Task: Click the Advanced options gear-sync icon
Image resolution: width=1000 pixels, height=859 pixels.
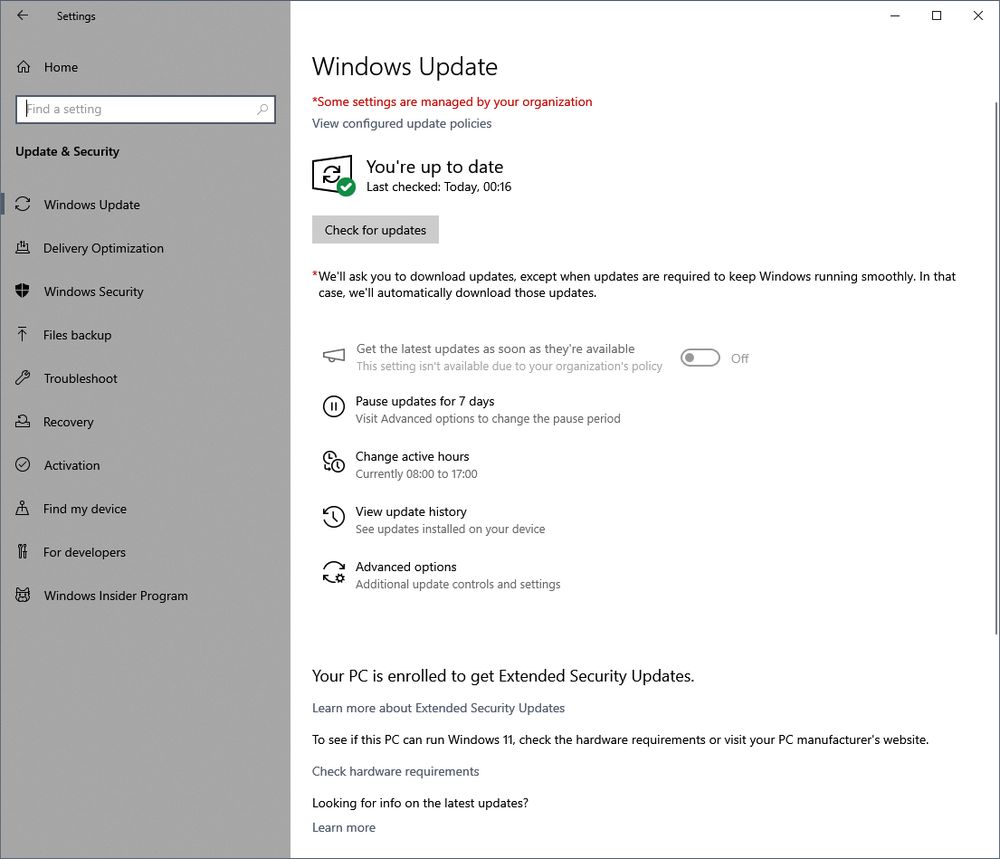Action: point(334,572)
